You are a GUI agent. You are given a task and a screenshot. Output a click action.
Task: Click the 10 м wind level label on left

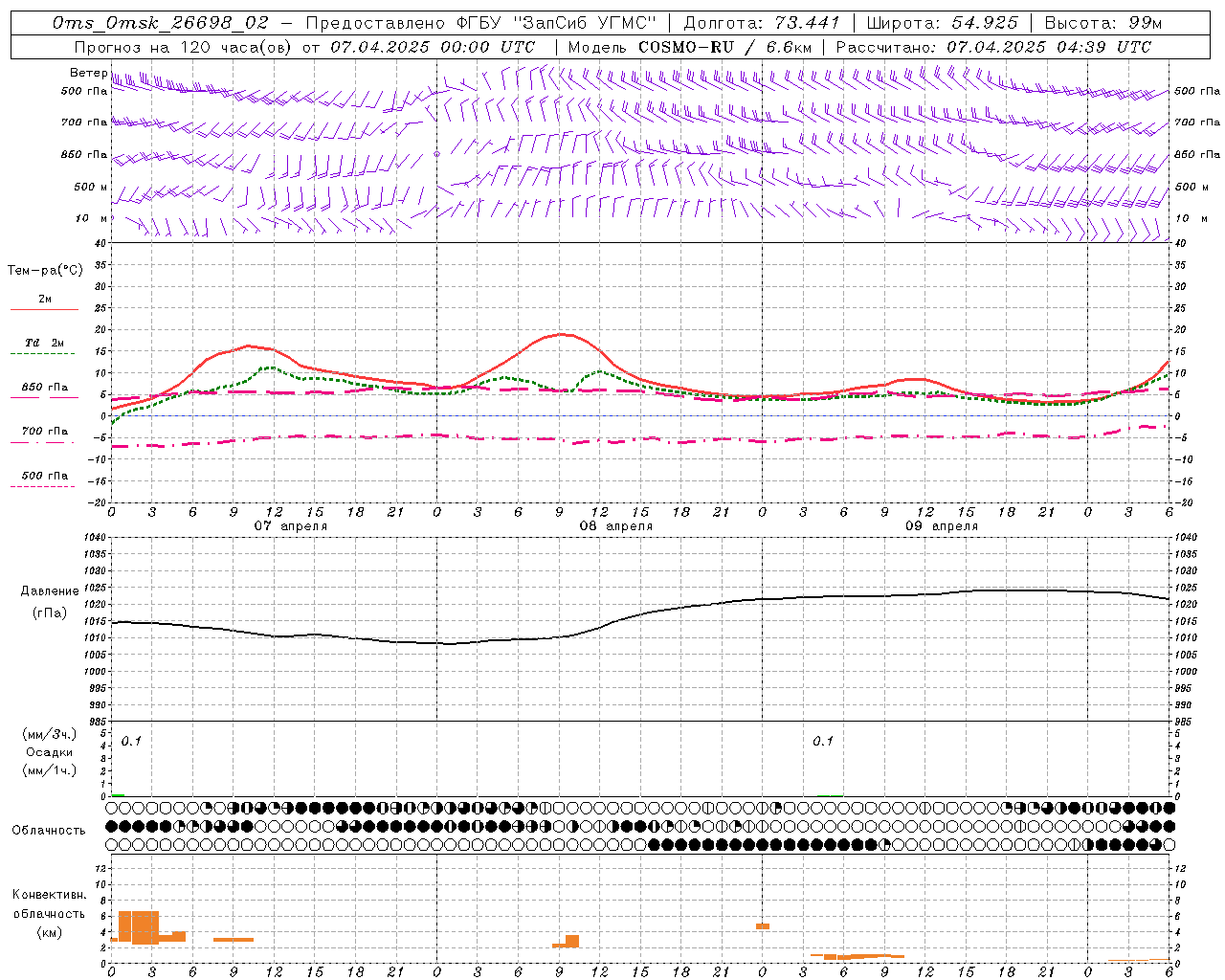pyautogui.click(x=92, y=218)
